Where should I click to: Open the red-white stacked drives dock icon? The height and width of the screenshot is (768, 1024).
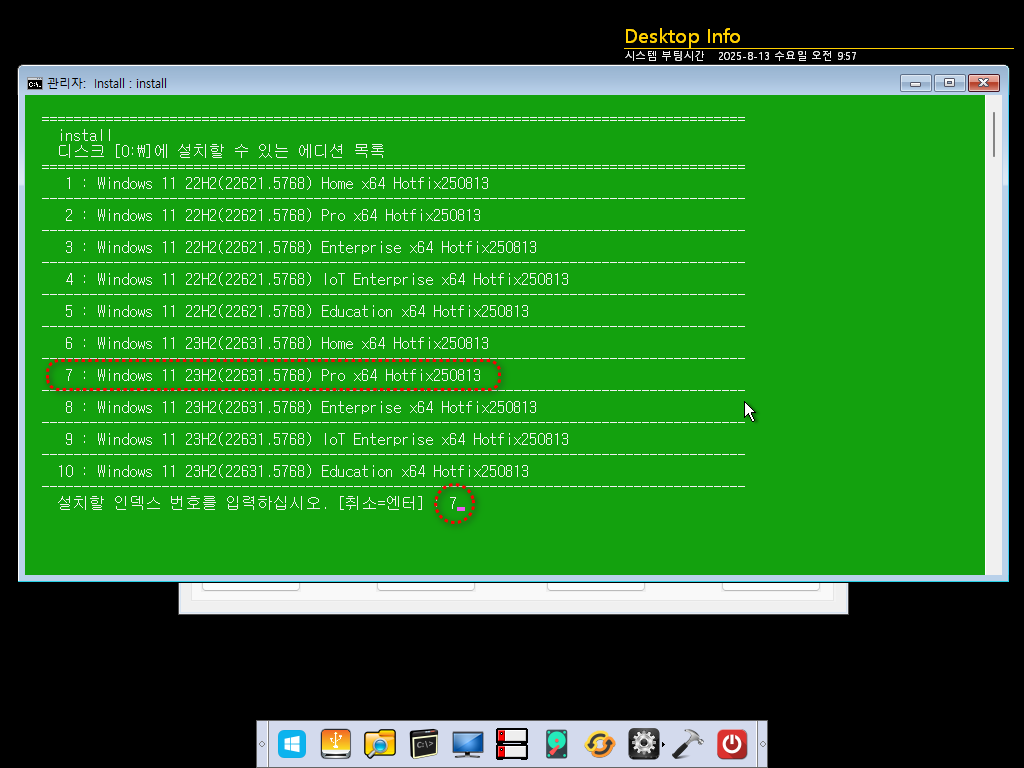point(511,744)
